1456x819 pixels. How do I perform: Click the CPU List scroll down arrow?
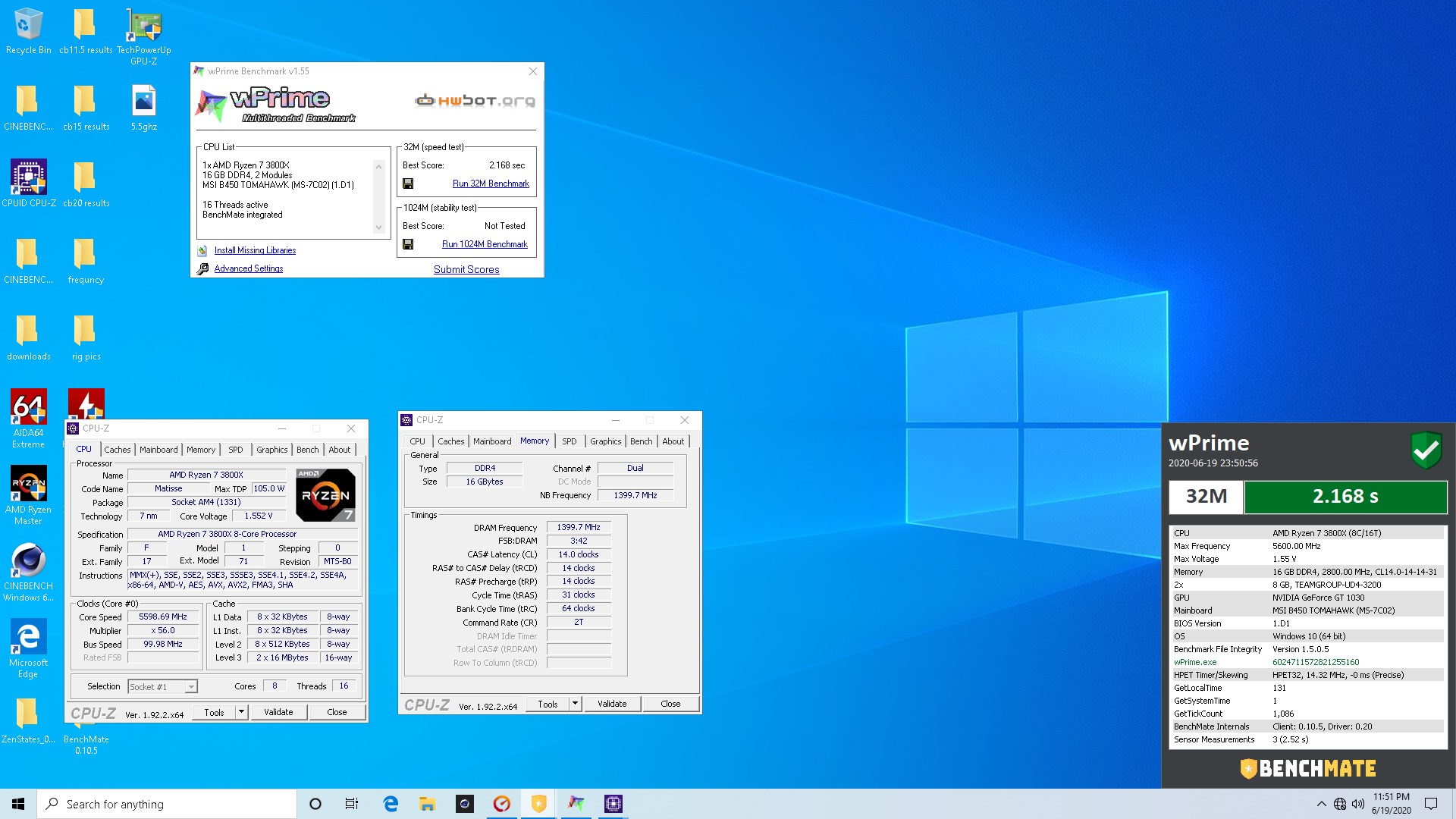[x=378, y=227]
